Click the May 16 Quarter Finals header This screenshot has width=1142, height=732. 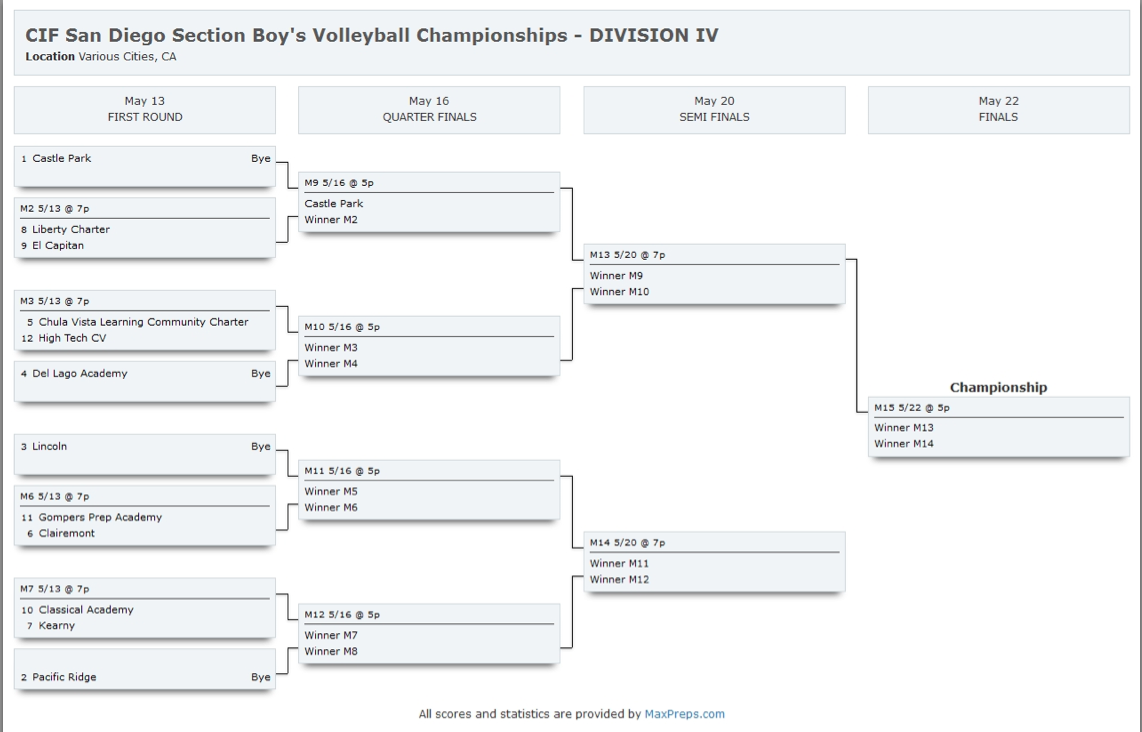[429, 109]
